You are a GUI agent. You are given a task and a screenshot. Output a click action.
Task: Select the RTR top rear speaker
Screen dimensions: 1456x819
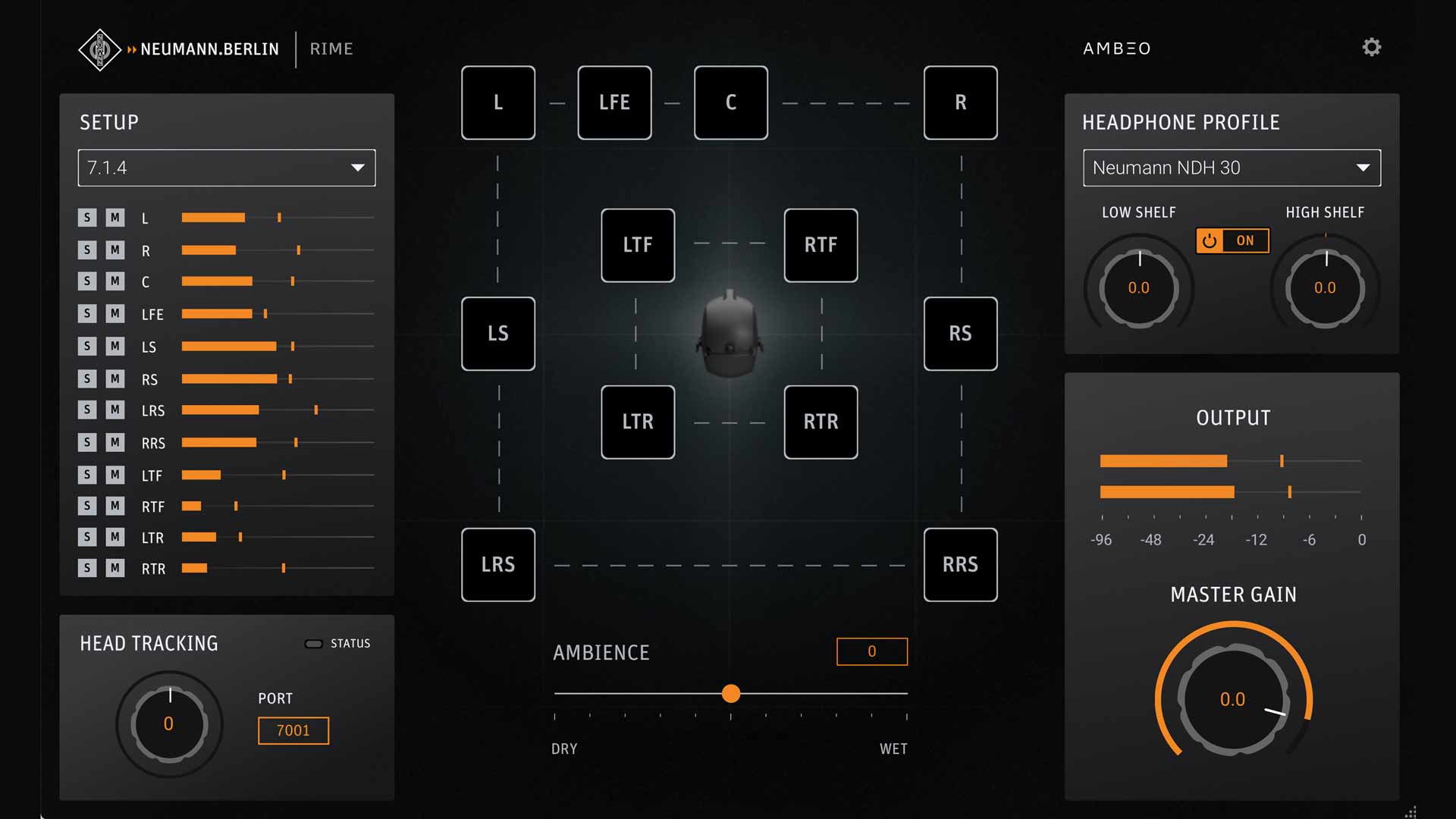pyautogui.click(x=821, y=422)
